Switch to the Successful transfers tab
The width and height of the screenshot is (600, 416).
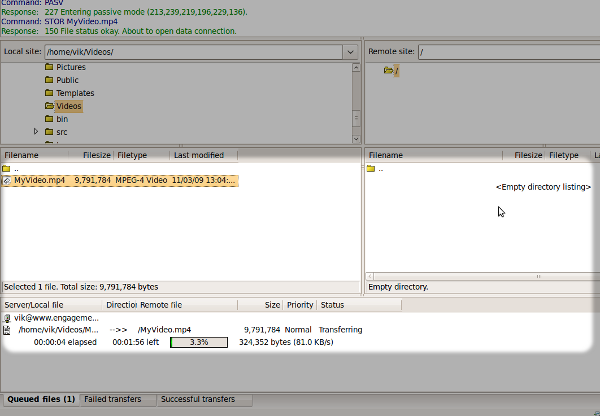(204, 399)
